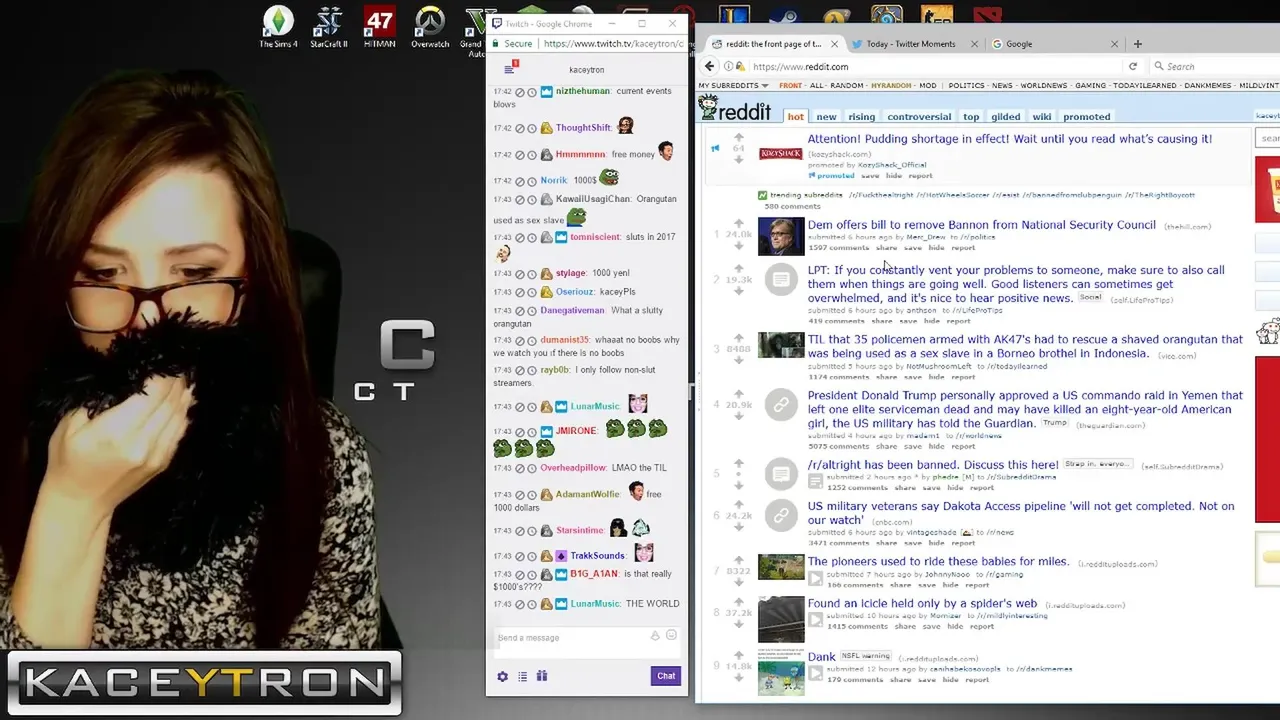Open the Twitch viewer list icon

tap(522, 676)
